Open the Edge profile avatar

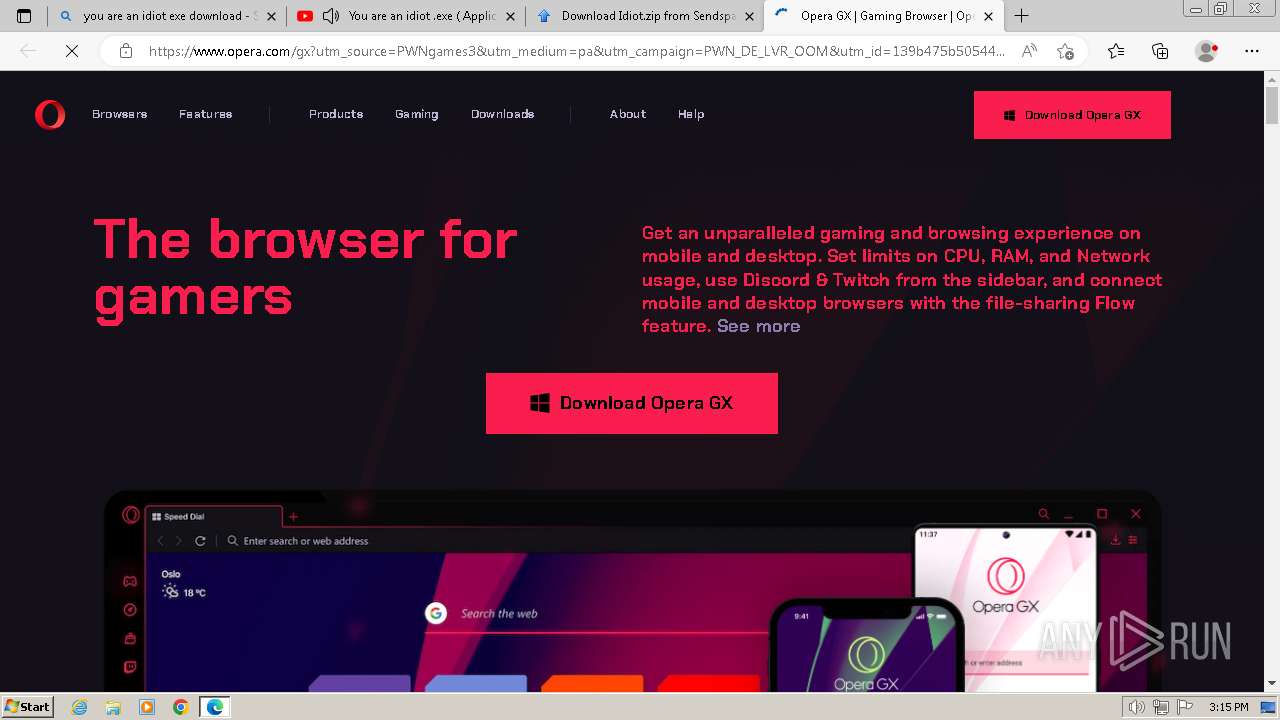click(x=1207, y=52)
